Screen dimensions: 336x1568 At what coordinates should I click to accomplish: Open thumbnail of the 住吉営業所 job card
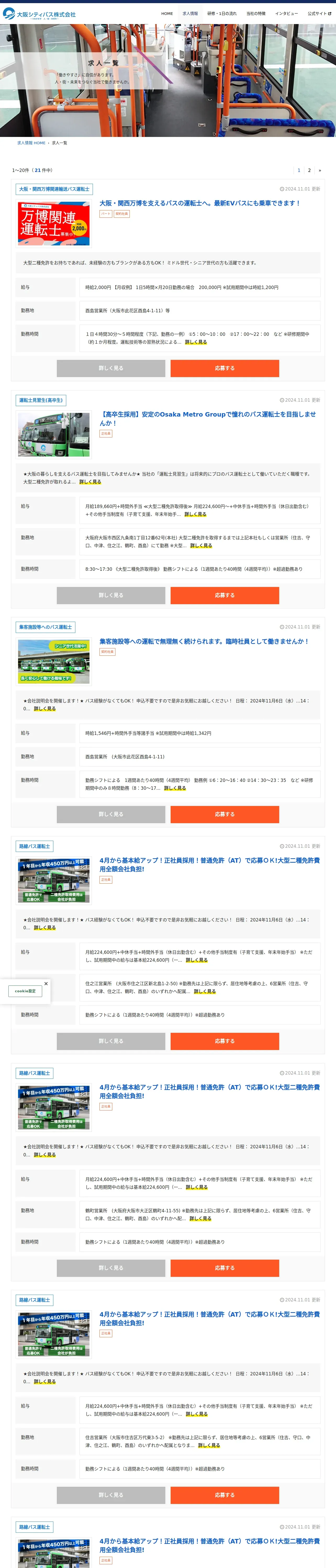(54, 1334)
